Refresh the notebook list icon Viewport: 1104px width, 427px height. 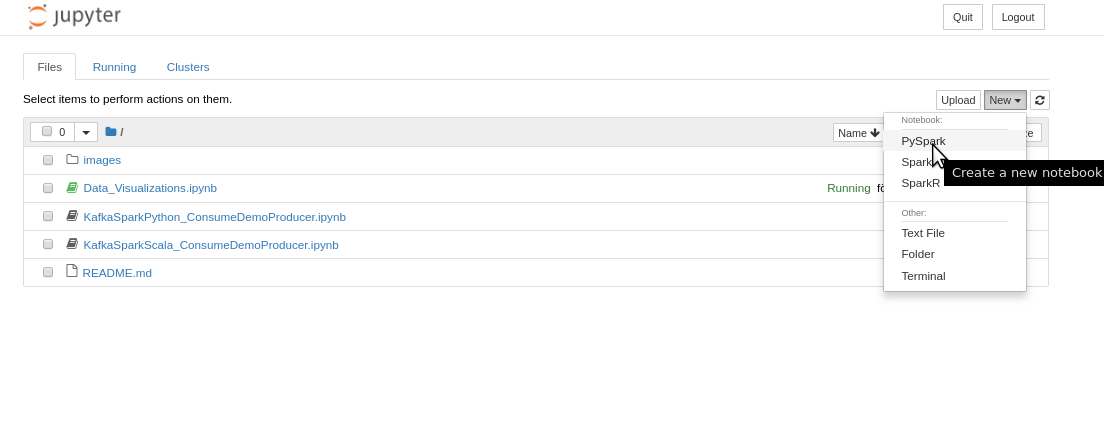click(1039, 100)
